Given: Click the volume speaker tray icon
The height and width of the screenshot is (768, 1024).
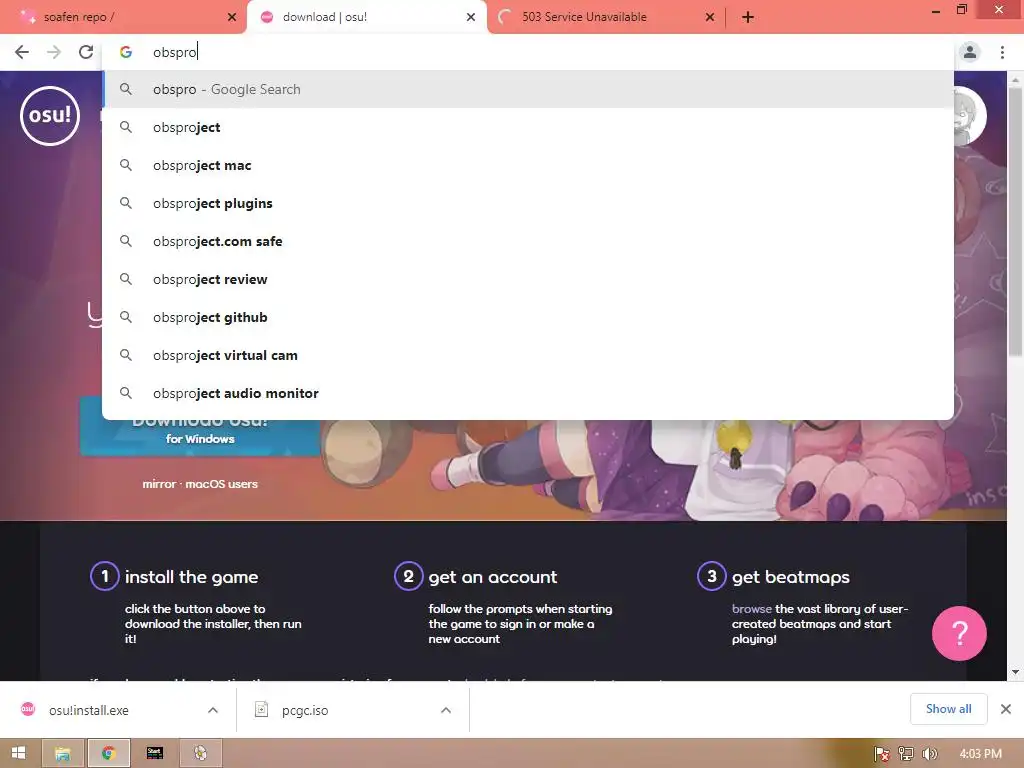Looking at the screenshot, I should click(x=929, y=754).
